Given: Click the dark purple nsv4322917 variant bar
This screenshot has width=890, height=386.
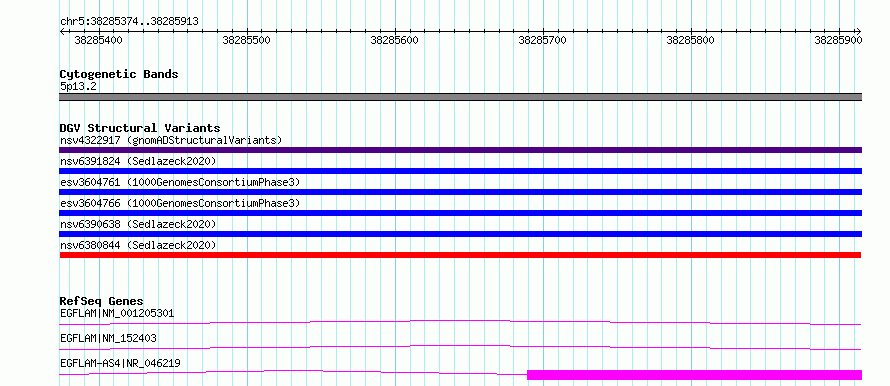Looking at the screenshot, I should click(x=460, y=150).
